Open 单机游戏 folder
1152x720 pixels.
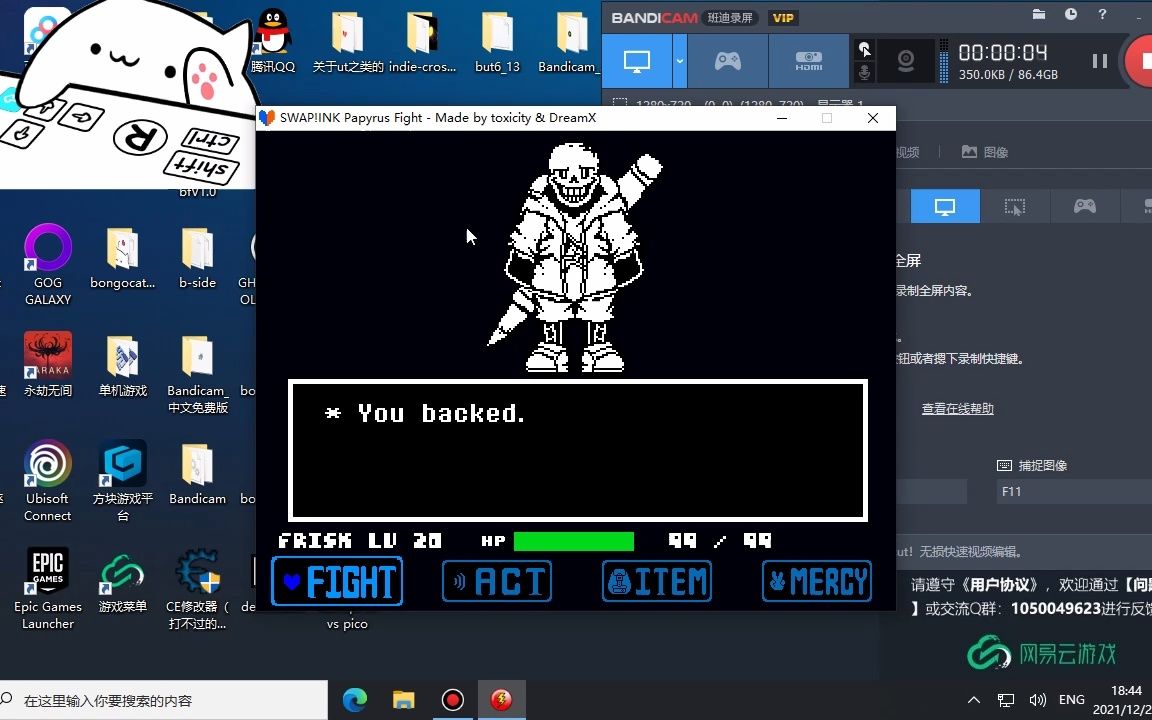coord(123,364)
